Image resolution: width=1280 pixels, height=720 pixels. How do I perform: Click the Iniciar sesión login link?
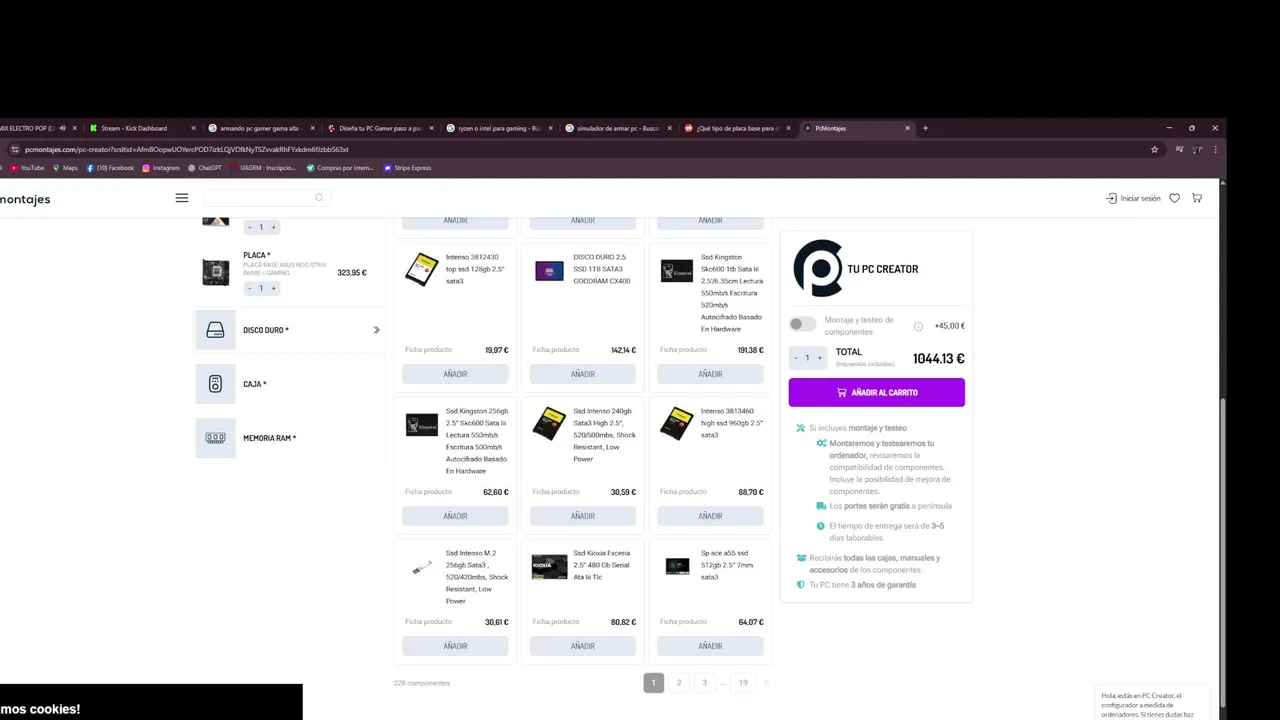coord(1133,198)
